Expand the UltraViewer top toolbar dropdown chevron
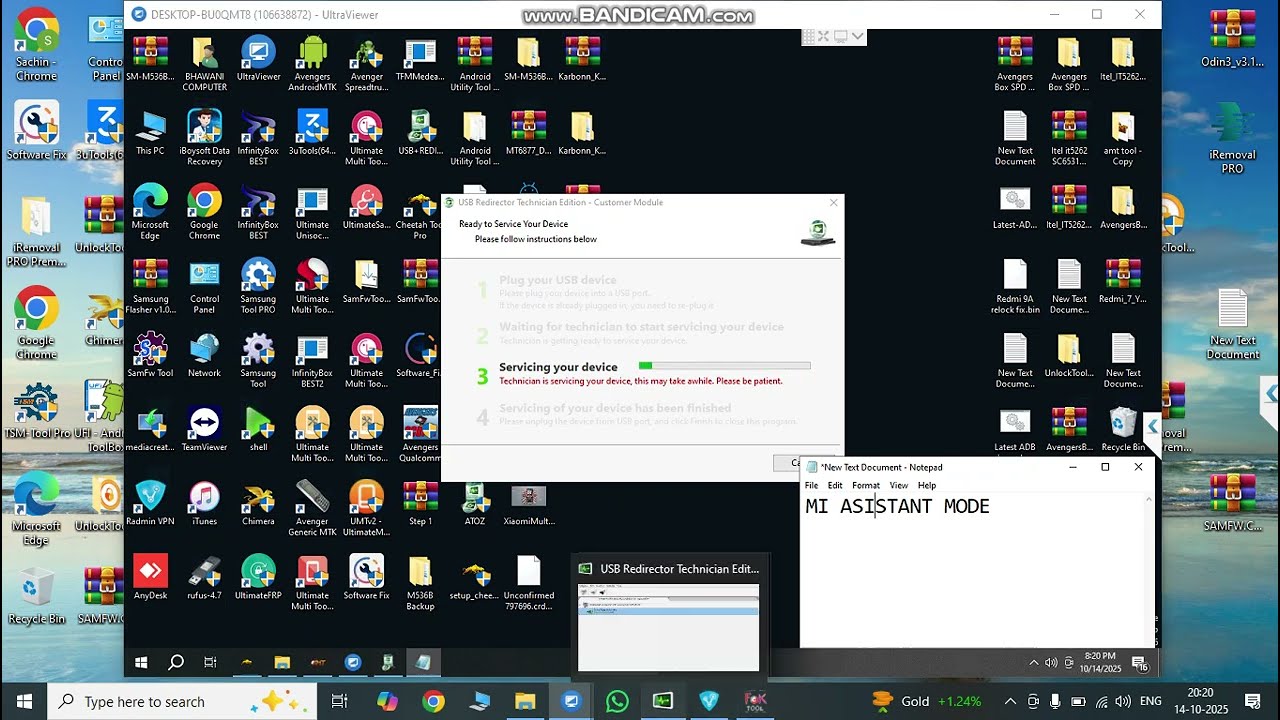 [x=858, y=36]
